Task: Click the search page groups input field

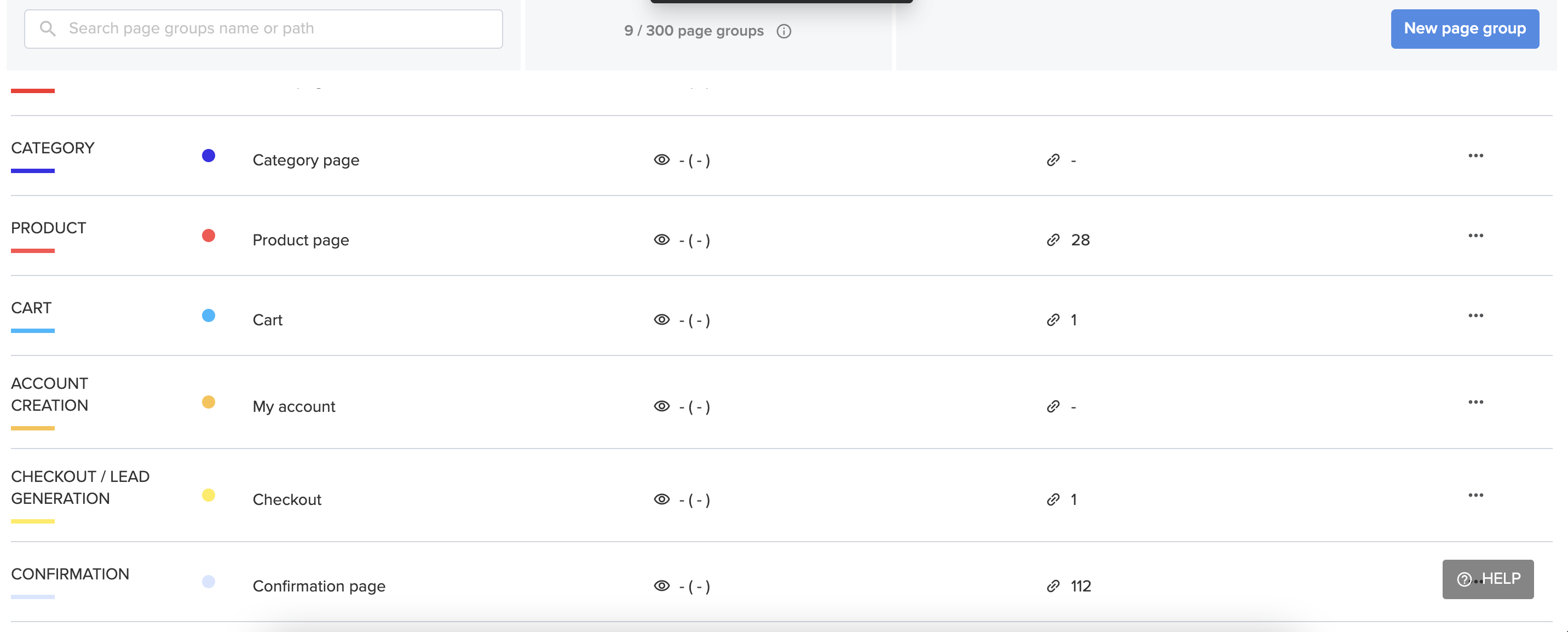Action: point(263,28)
